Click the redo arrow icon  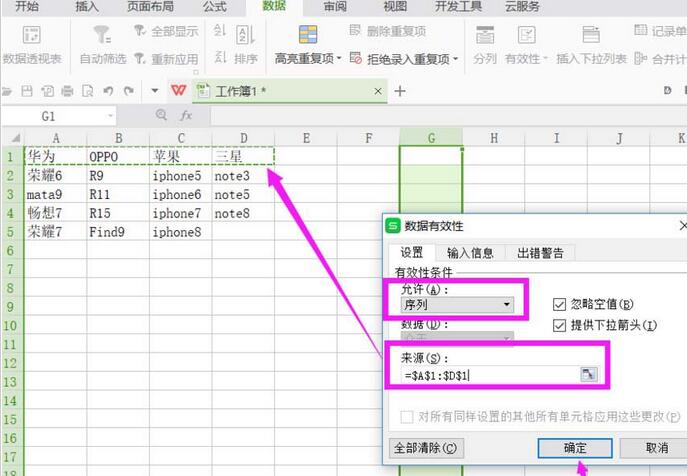pyautogui.click(x=129, y=91)
